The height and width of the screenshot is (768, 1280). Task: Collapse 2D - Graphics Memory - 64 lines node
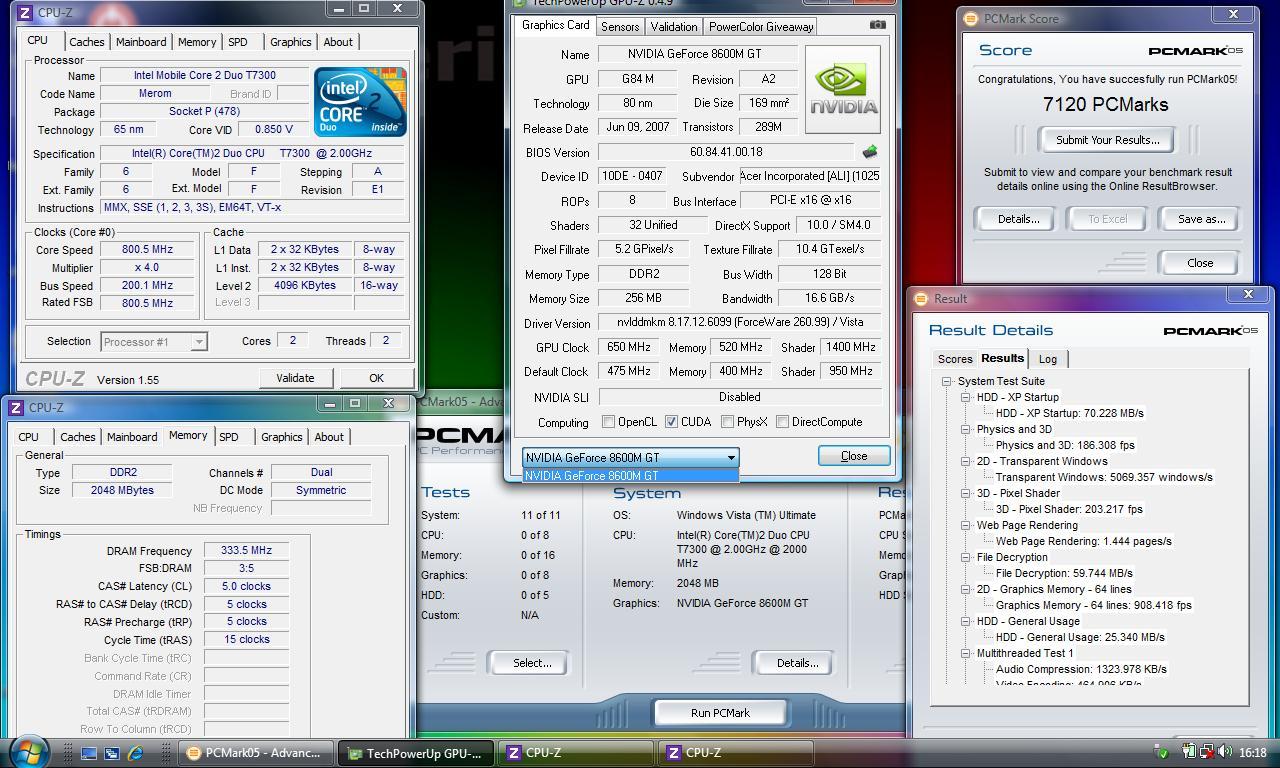966,589
